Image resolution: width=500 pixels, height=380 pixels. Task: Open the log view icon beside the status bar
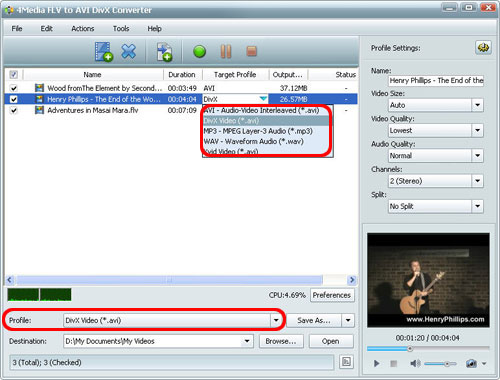point(346,362)
